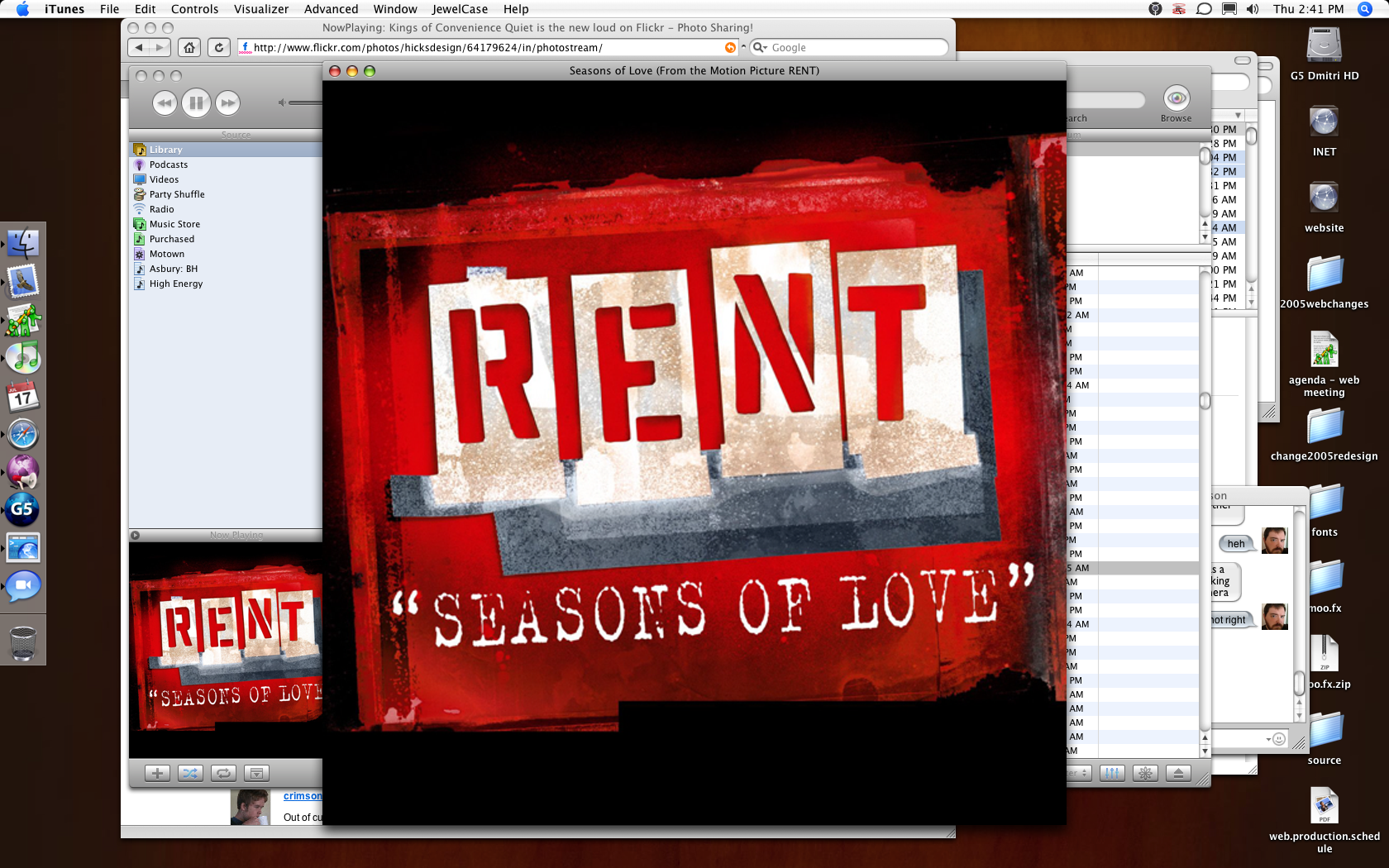The width and height of the screenshot is (1389, 868).
Task: Pause playback in iTunes
Action: click(x=196, y=103)
